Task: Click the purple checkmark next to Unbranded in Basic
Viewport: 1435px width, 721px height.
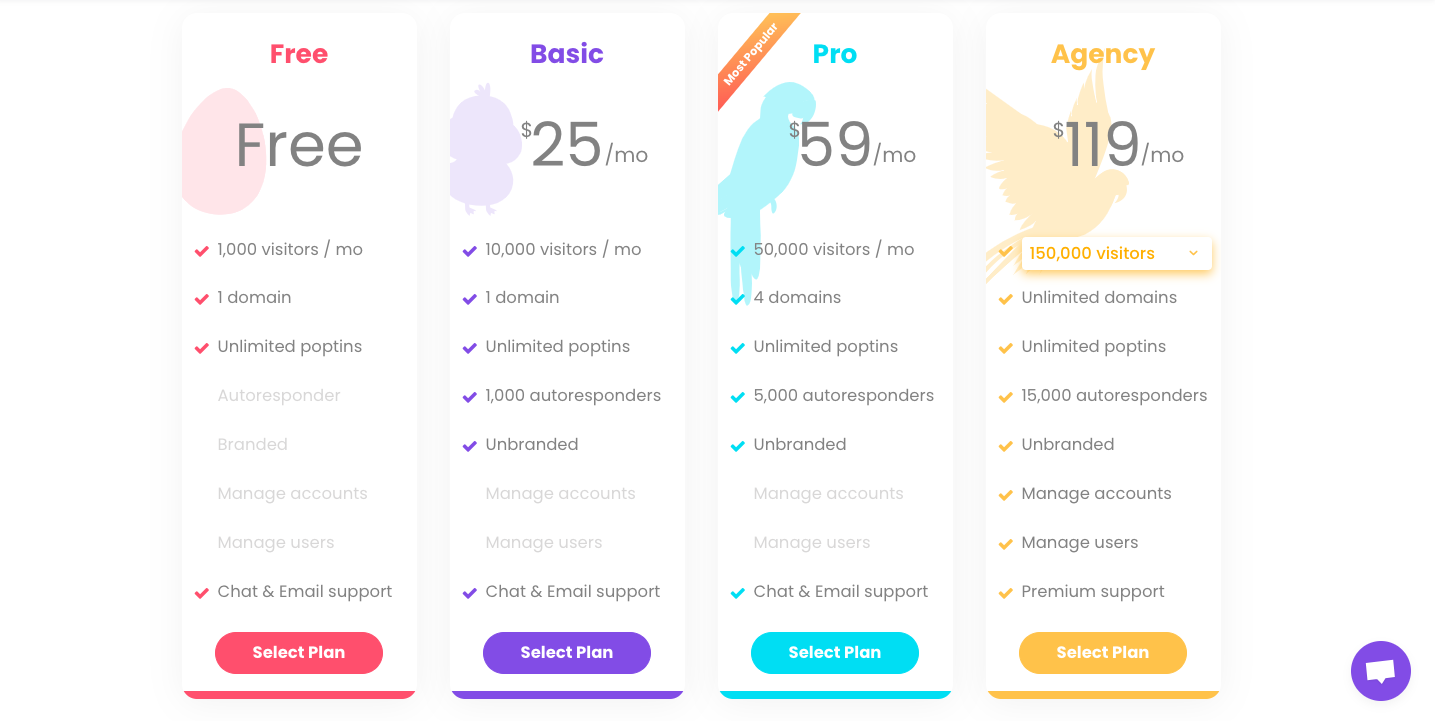Action: coord(470,446)
